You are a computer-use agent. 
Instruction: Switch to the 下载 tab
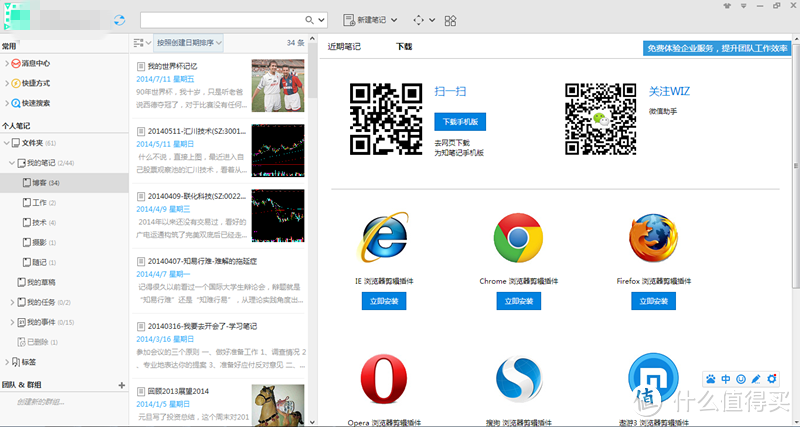[404, 46]
